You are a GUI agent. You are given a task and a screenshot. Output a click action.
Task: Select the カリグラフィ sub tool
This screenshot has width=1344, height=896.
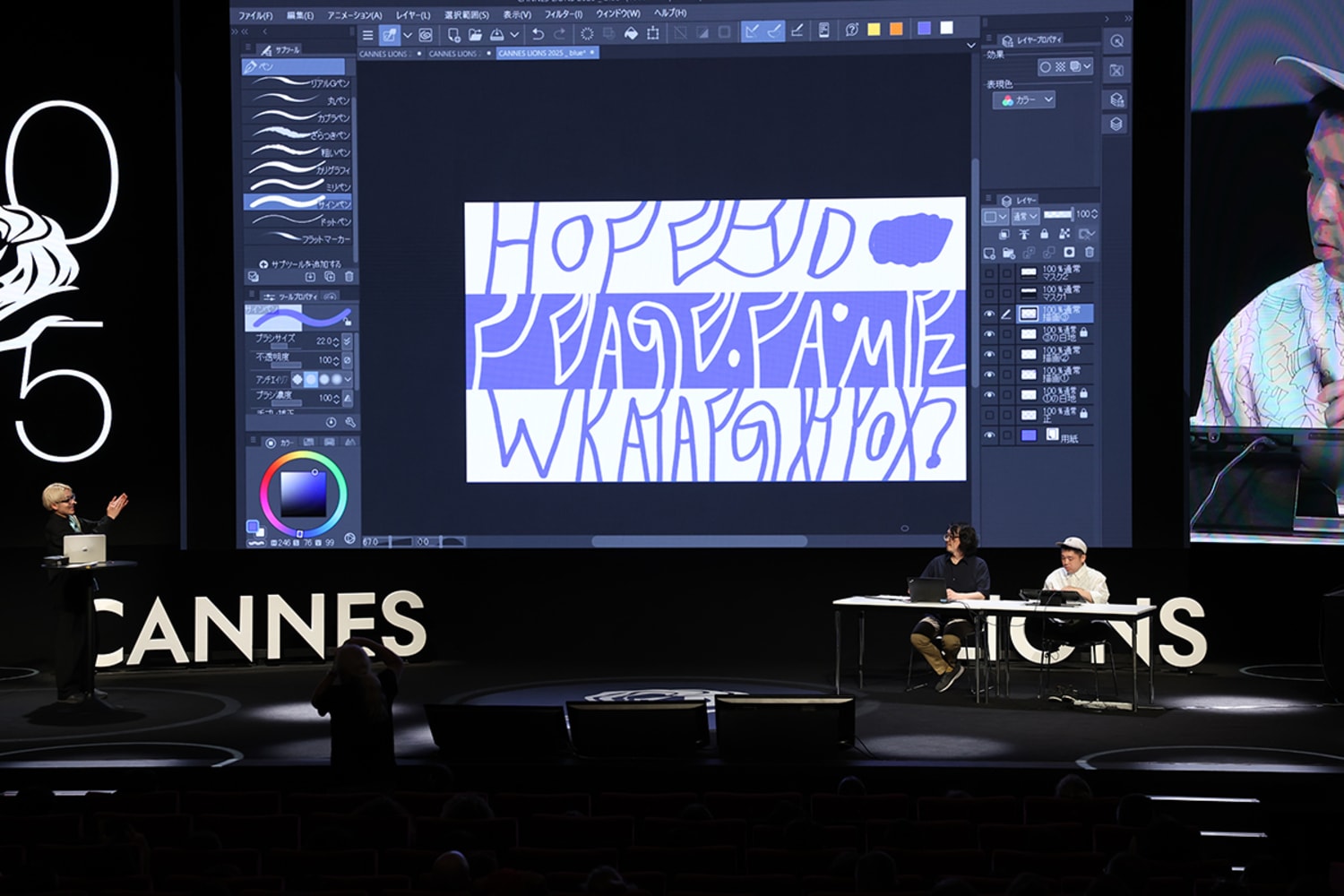tap(297, 168)
